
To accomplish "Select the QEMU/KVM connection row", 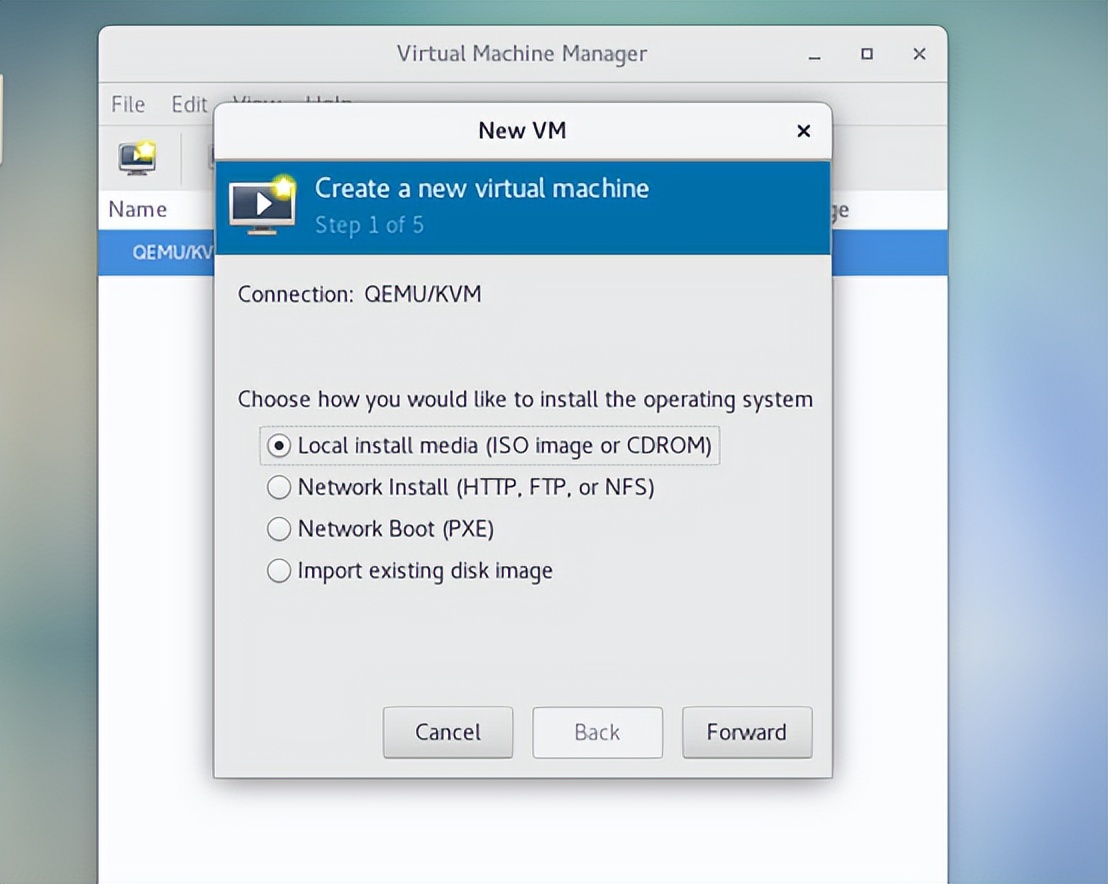I will point(160,253).
